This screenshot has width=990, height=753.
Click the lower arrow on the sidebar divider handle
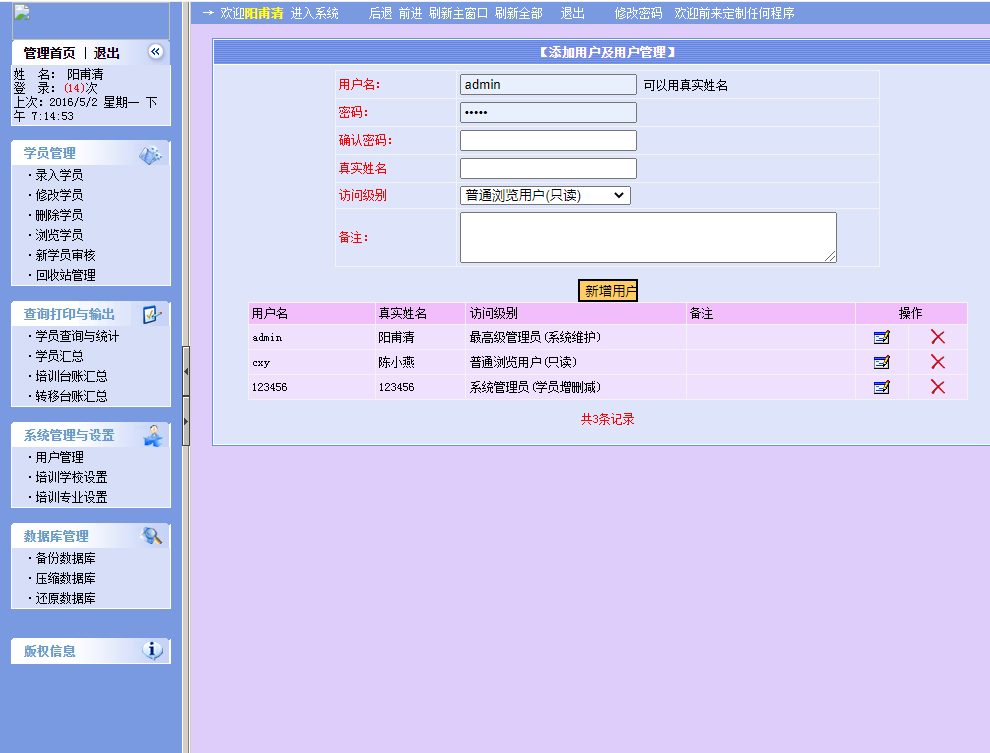(186, 421)
